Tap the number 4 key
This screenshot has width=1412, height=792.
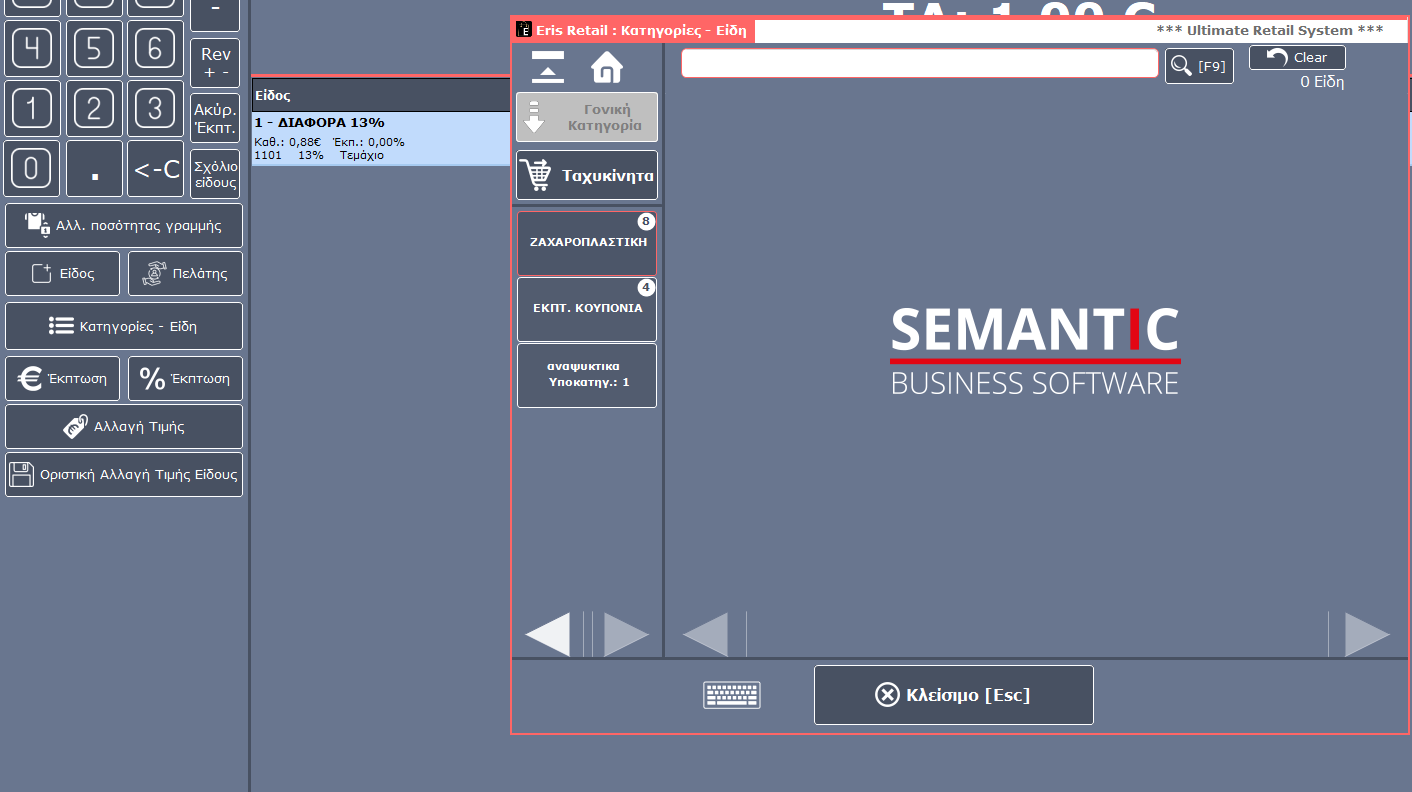(x=33, y=49)
